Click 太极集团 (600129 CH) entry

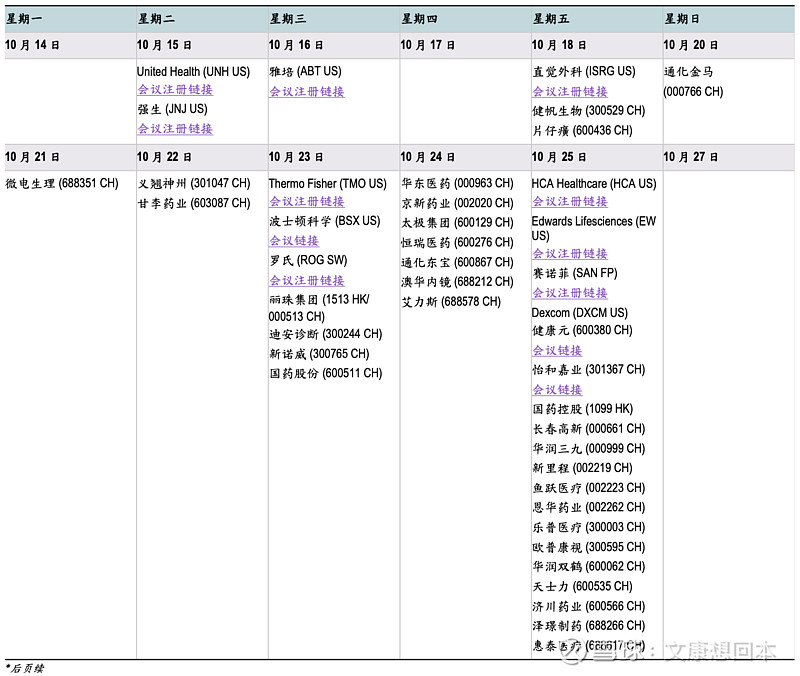(x=457, y=222)
